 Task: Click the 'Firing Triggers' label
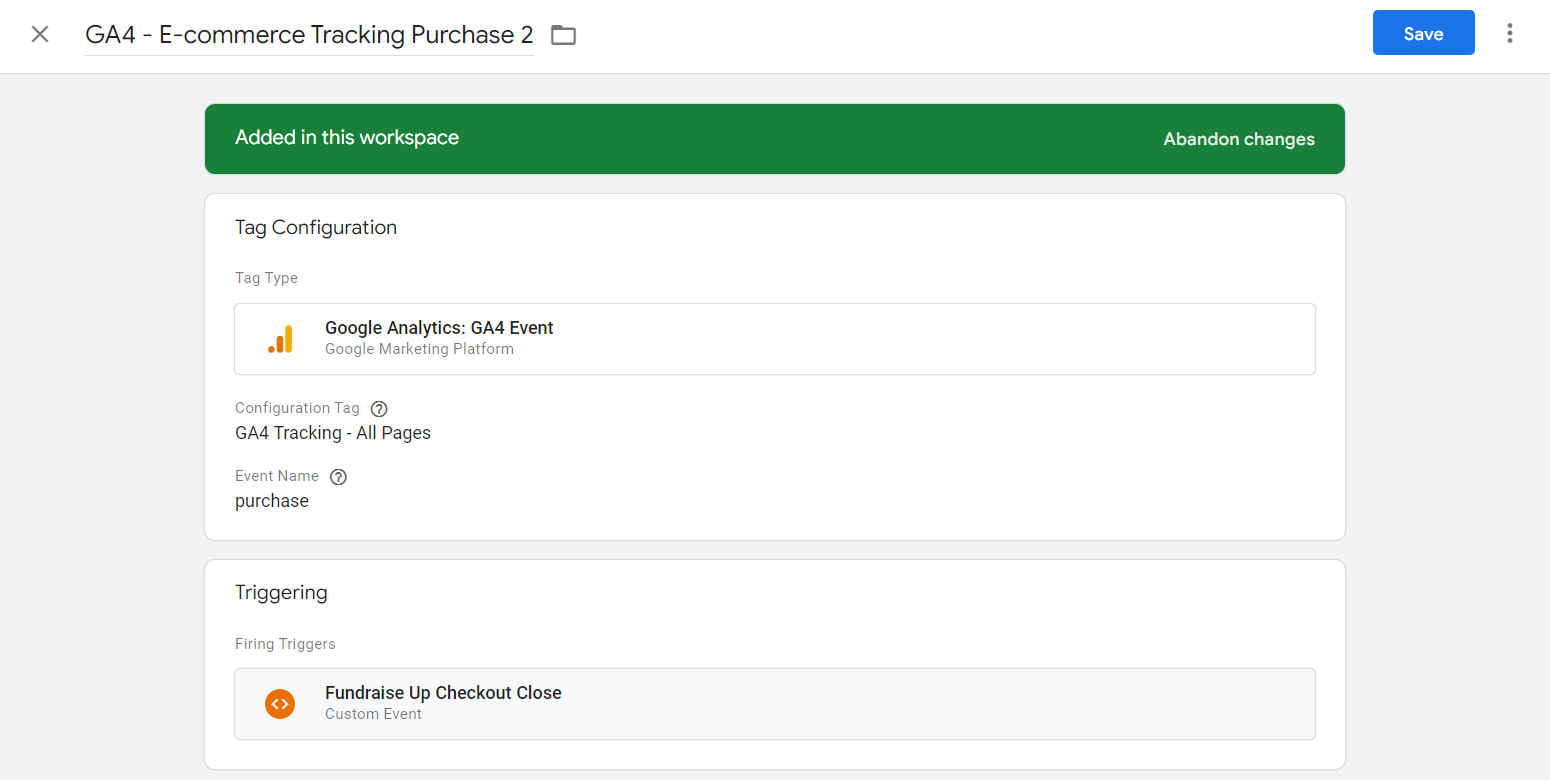pos(285,644)
